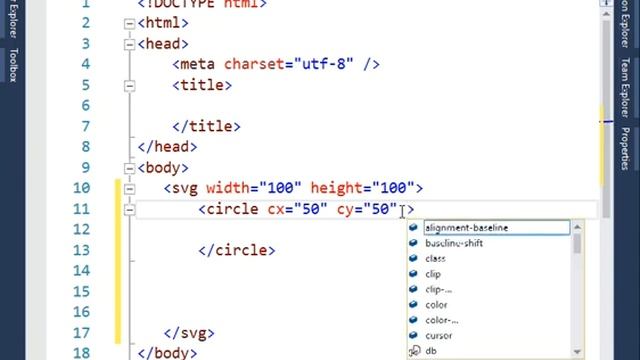Click the IntelliSense list scrollbar thumb
The image size is (640, 360).
(x=577, y=243)
